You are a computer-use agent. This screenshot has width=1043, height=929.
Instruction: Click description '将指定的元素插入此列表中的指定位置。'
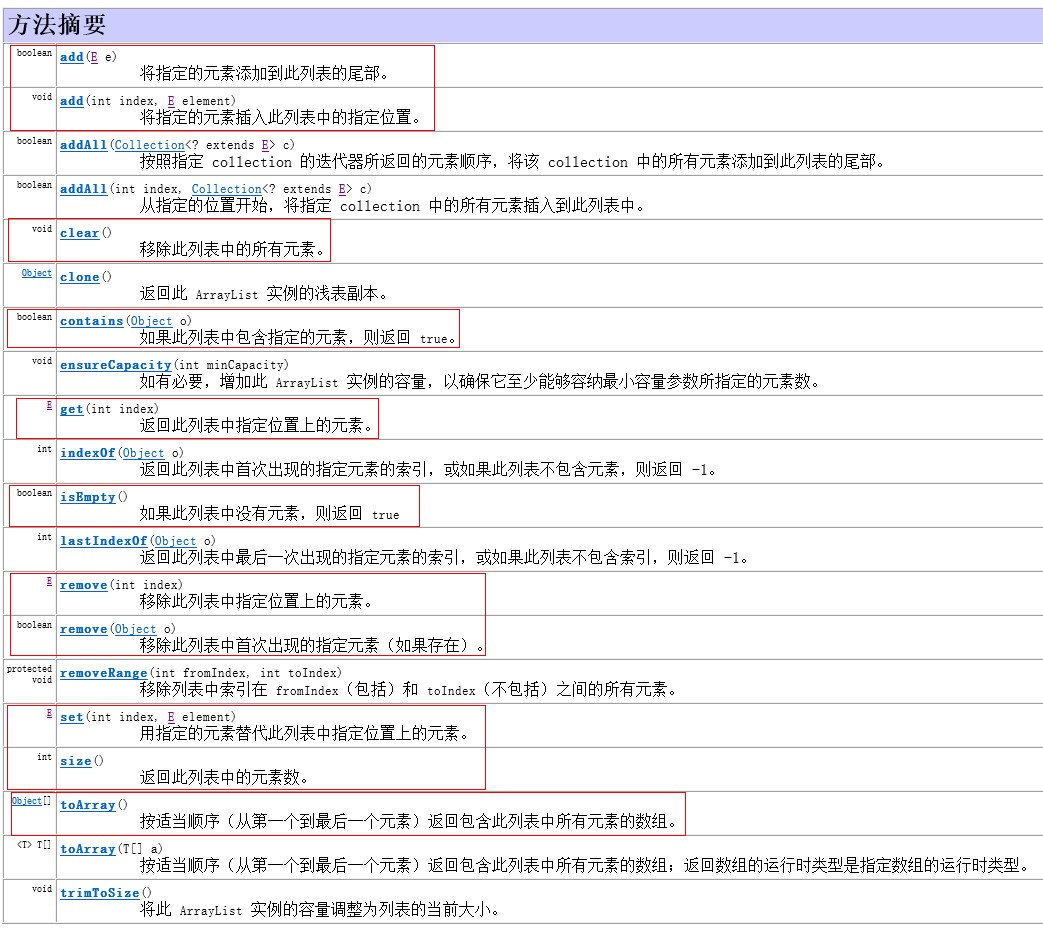[280, 118]
